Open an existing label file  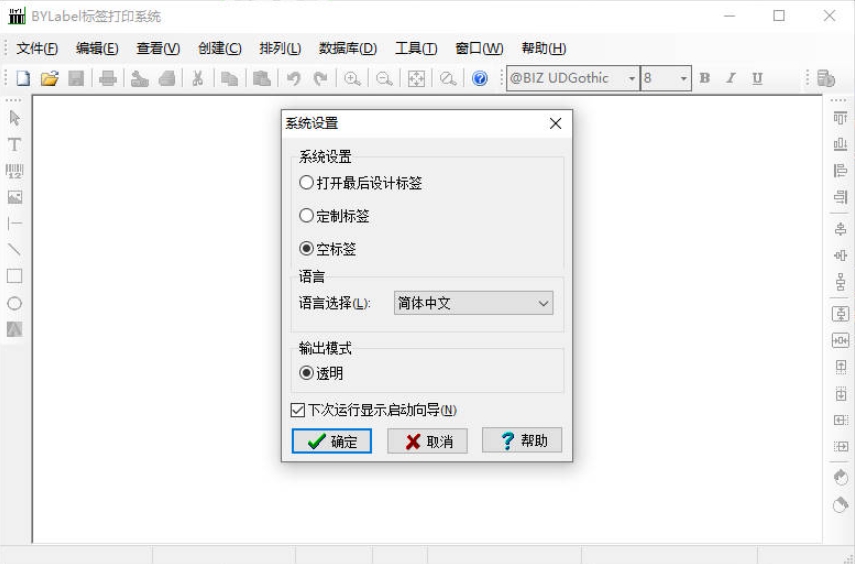coord(50,79)
